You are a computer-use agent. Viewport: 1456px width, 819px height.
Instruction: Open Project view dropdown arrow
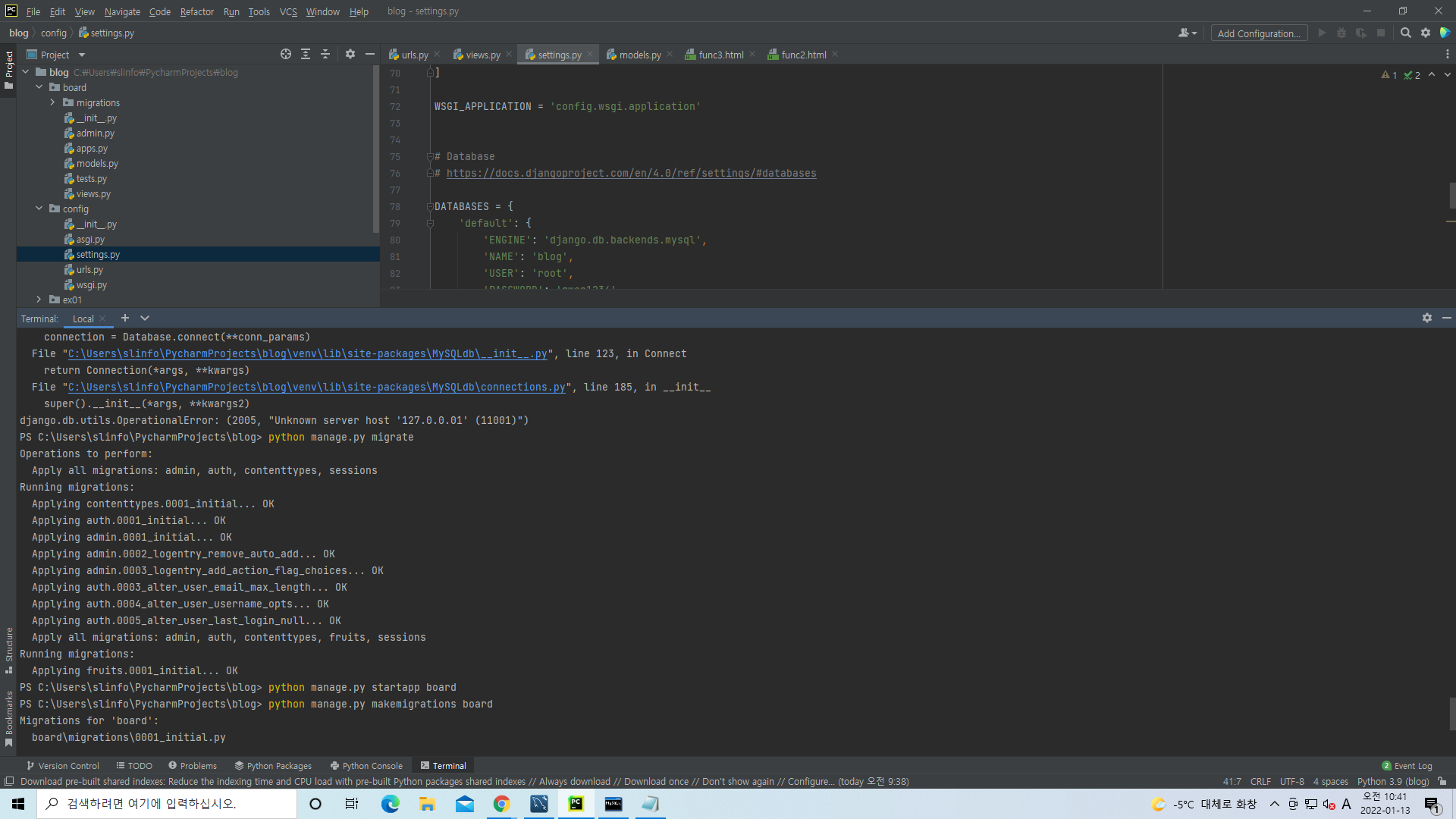coord(82,55)
